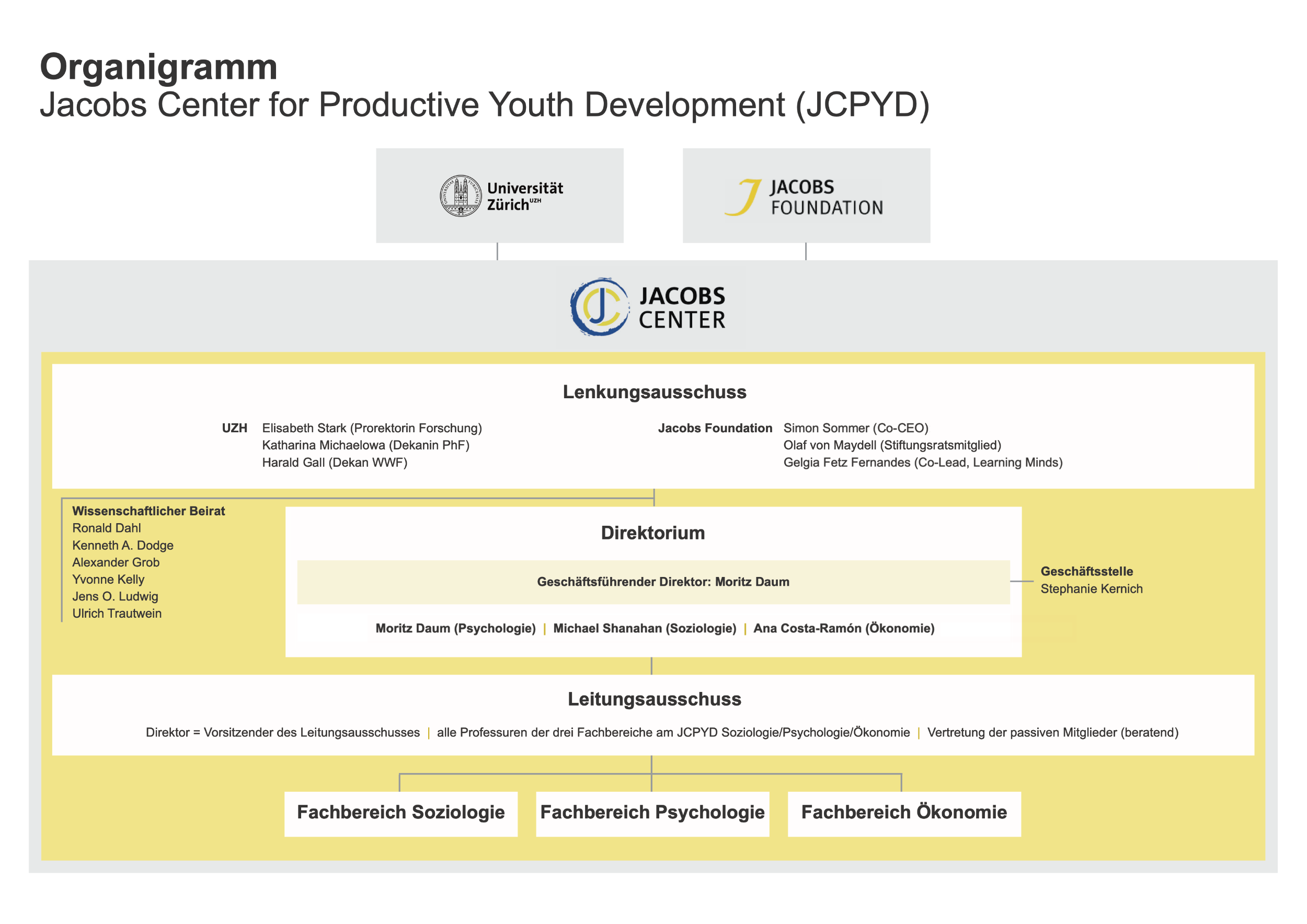Select the Lenkungsausschuss heading
The width and height of the screenshot is (1307, 924).
click(654, 392)
